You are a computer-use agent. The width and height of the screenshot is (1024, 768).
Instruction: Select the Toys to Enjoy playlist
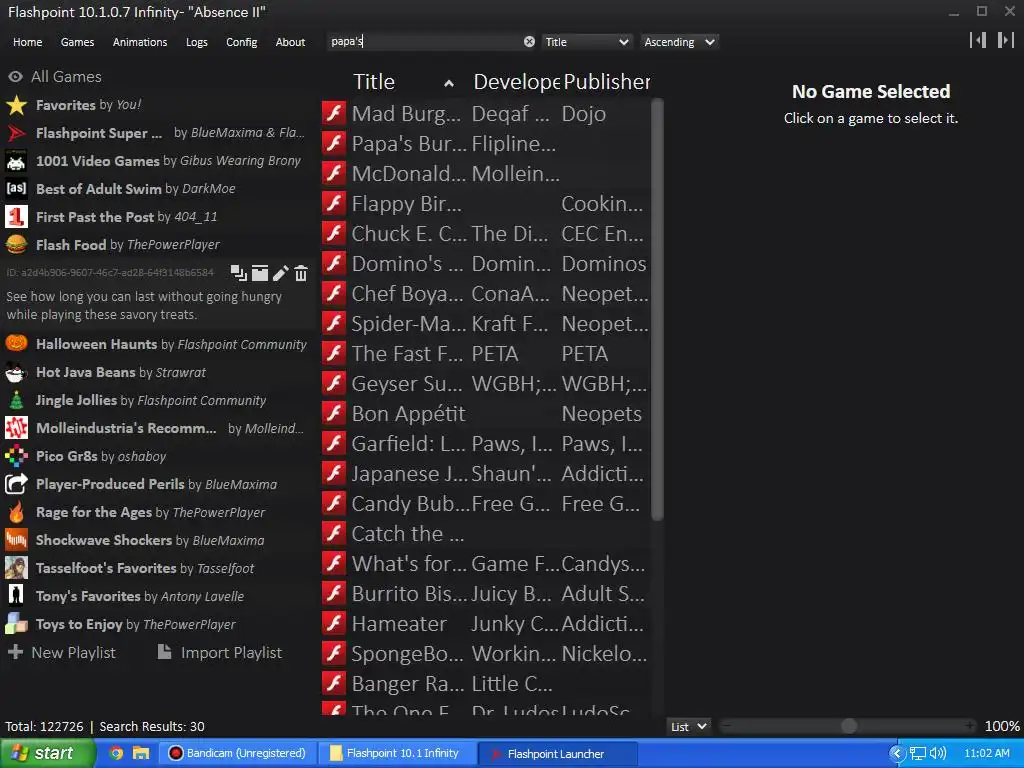(157, 624)
